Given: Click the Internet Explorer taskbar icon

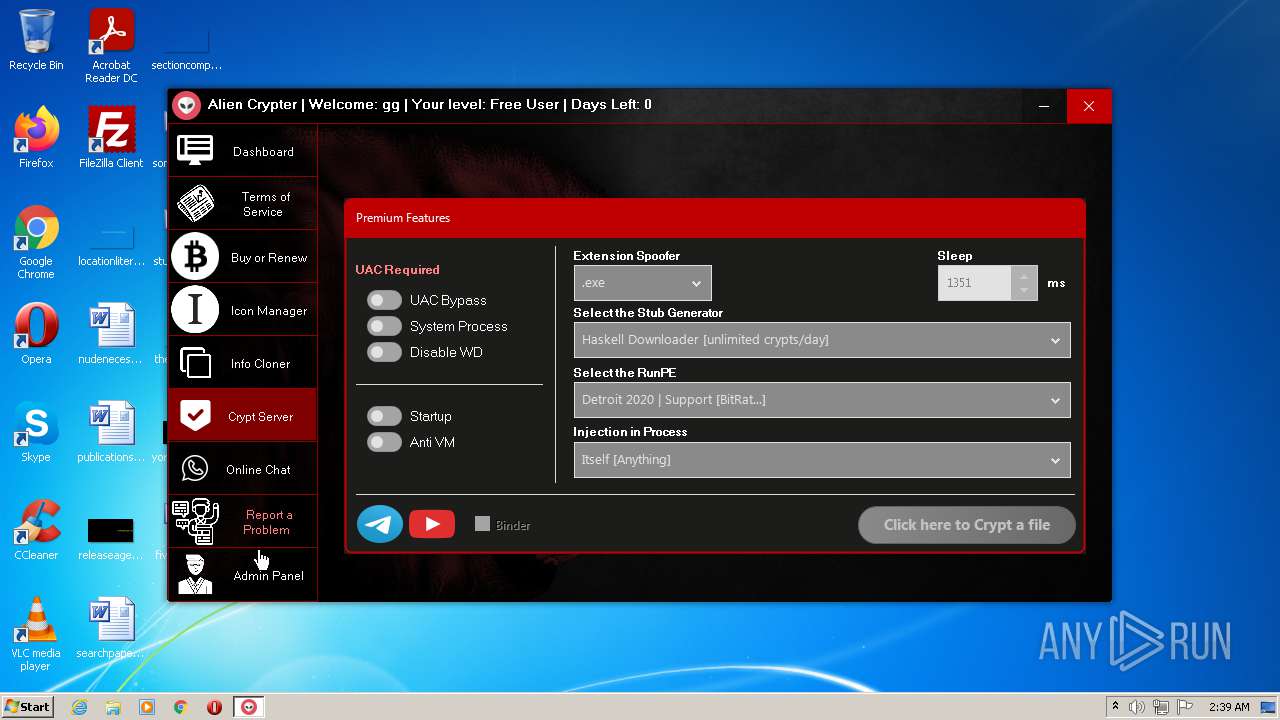Looking at the screenshot, I should coord(79,707).
